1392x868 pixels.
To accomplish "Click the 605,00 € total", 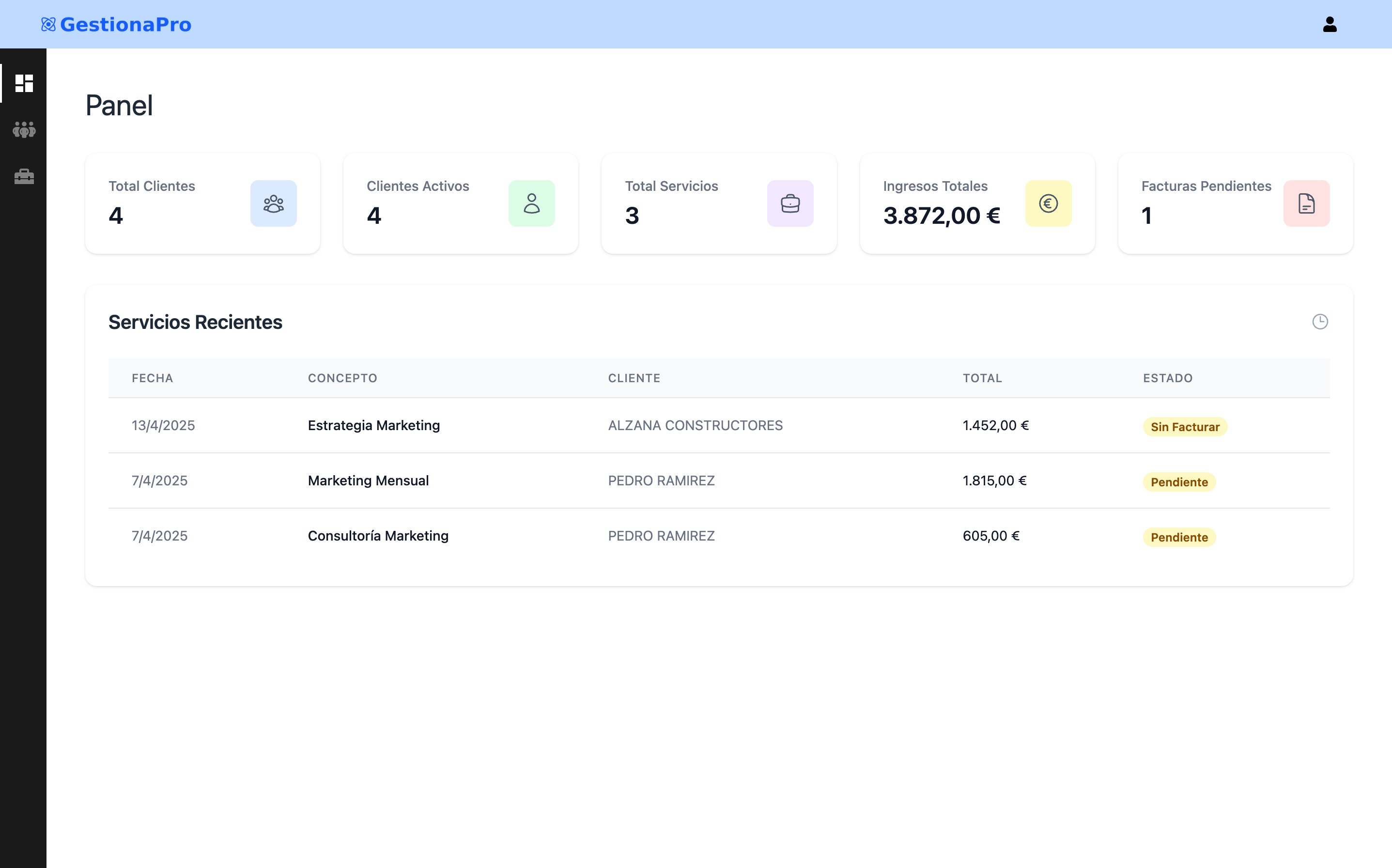I will pyautogui.click(x=991, y=536).
